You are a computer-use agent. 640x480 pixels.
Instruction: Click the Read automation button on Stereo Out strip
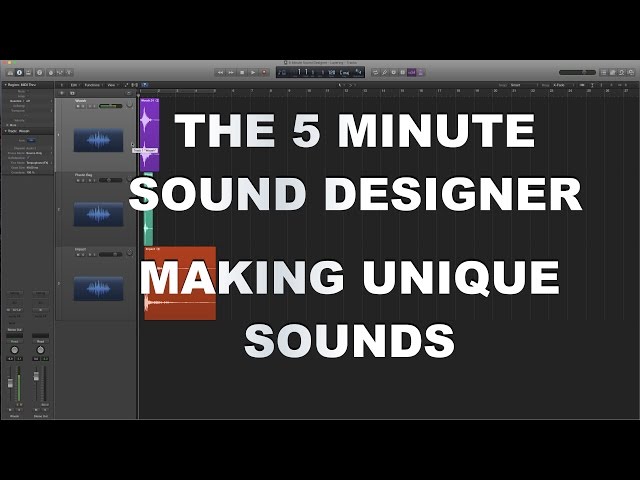click(40, 341)
